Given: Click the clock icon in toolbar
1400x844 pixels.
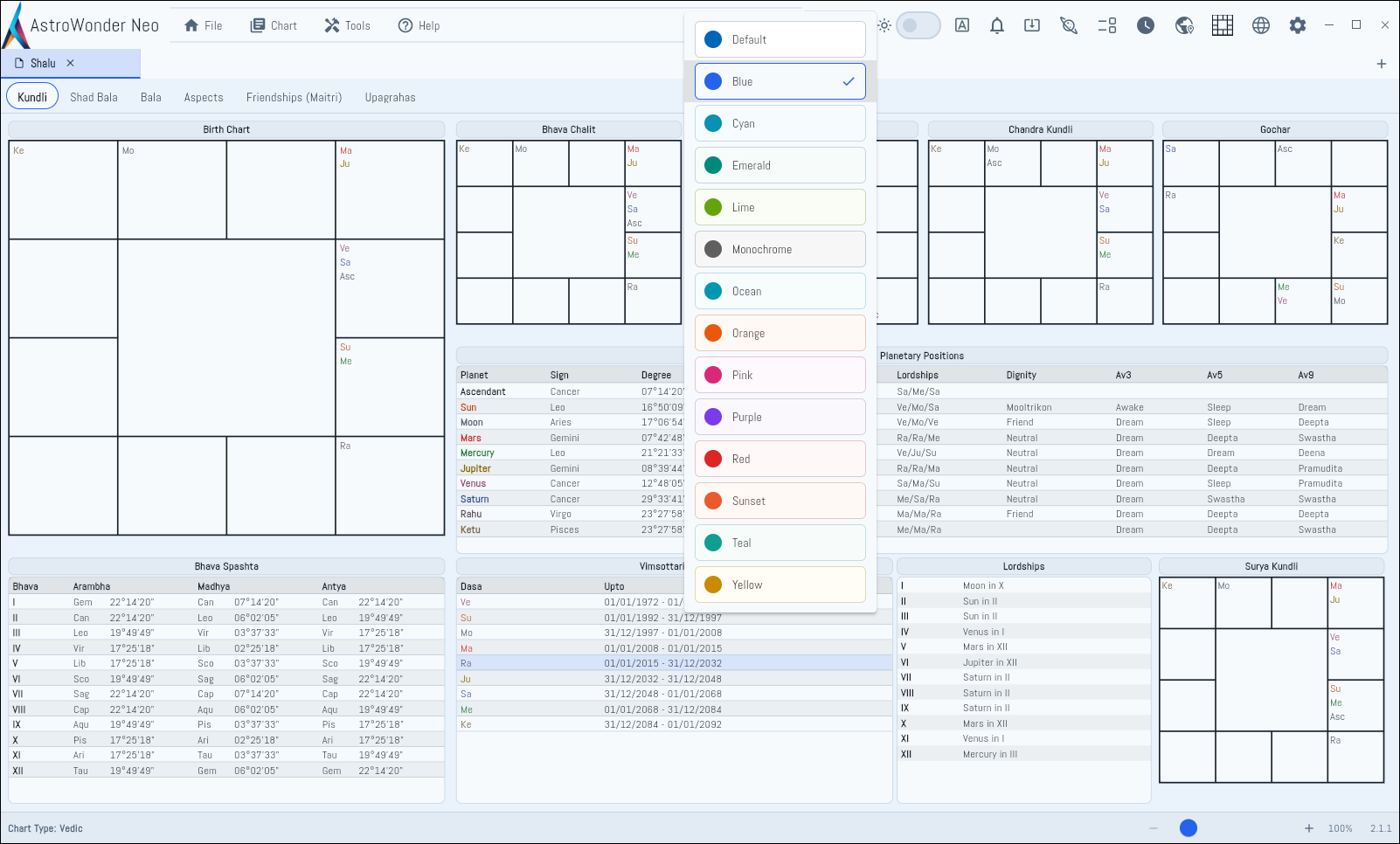Looking at the screenshot, I should 1146,25.
